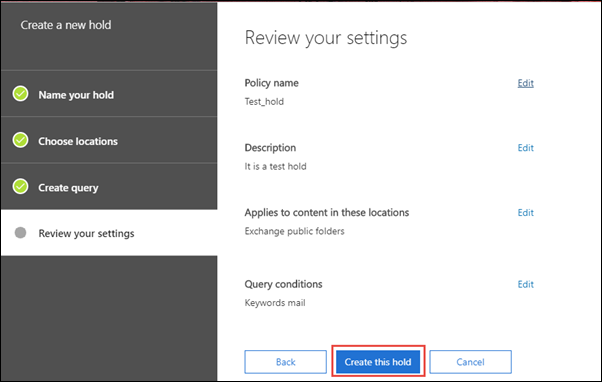Click the 'Description' label
Viewport: 602px width, 382px height.
click(270, 148)
